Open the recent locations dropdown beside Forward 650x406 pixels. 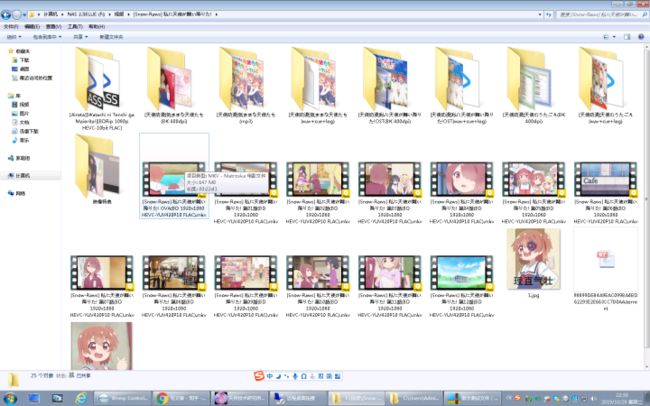(x=24, y=15)
